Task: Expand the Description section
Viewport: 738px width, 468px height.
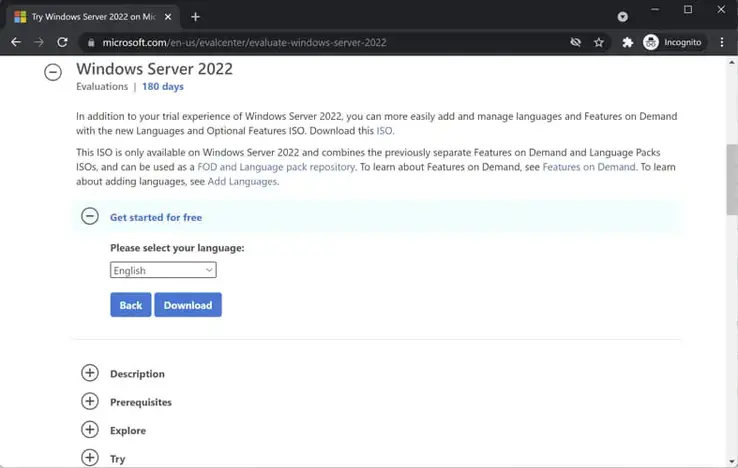Action: point(90,373)
